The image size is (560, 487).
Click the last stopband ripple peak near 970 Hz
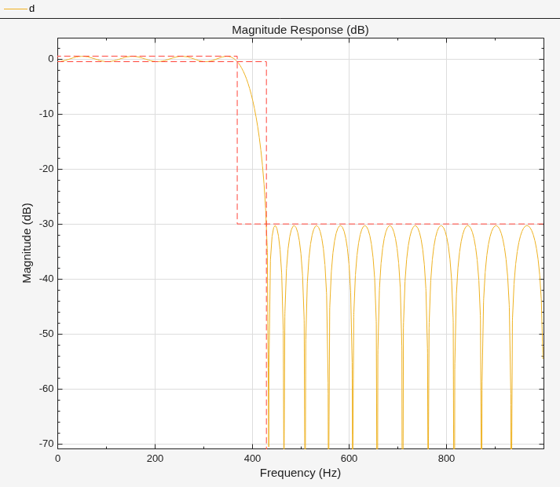[x=527, y=226]
